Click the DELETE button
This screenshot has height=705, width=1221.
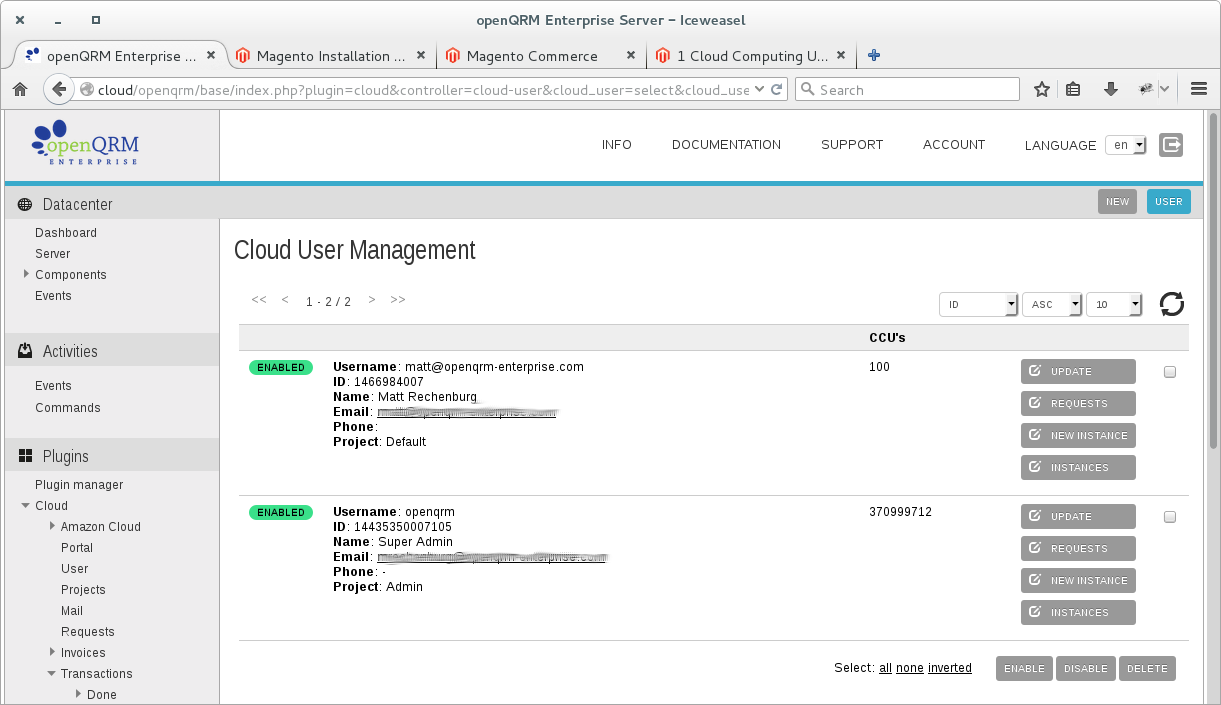coord(1147,669)
